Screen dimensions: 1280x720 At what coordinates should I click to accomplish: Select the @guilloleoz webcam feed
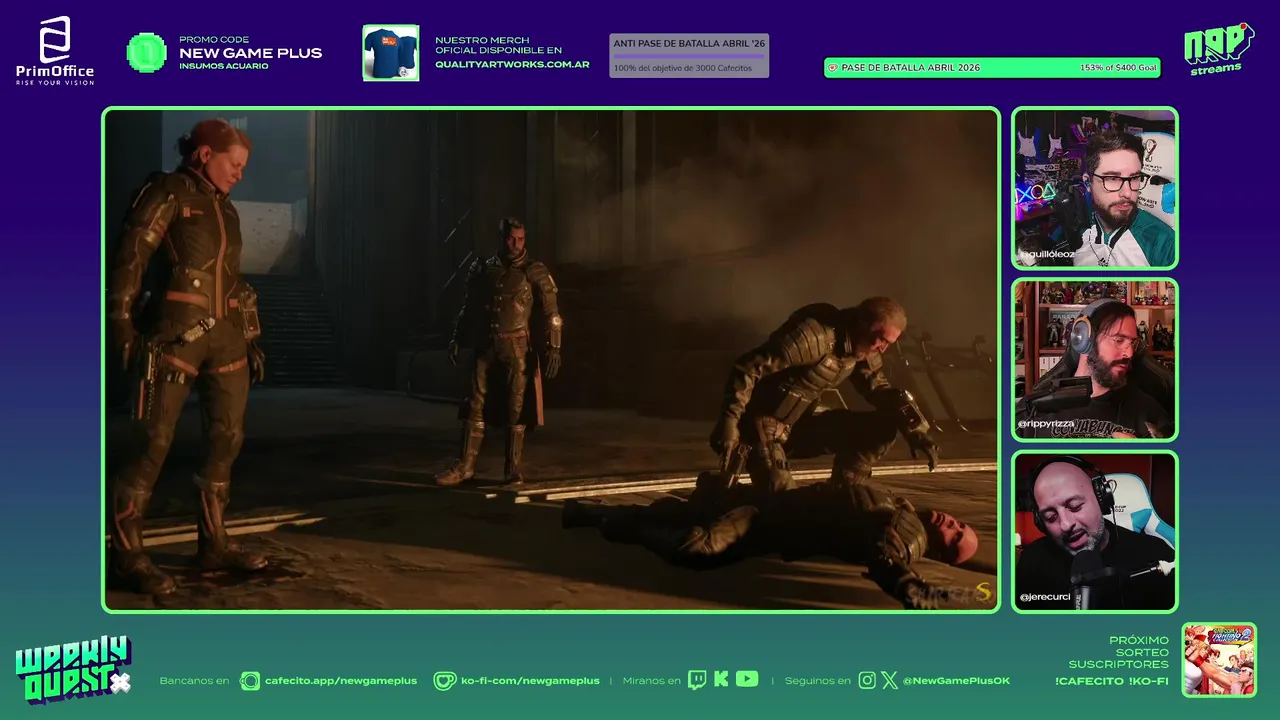(x=1095, y=188)
